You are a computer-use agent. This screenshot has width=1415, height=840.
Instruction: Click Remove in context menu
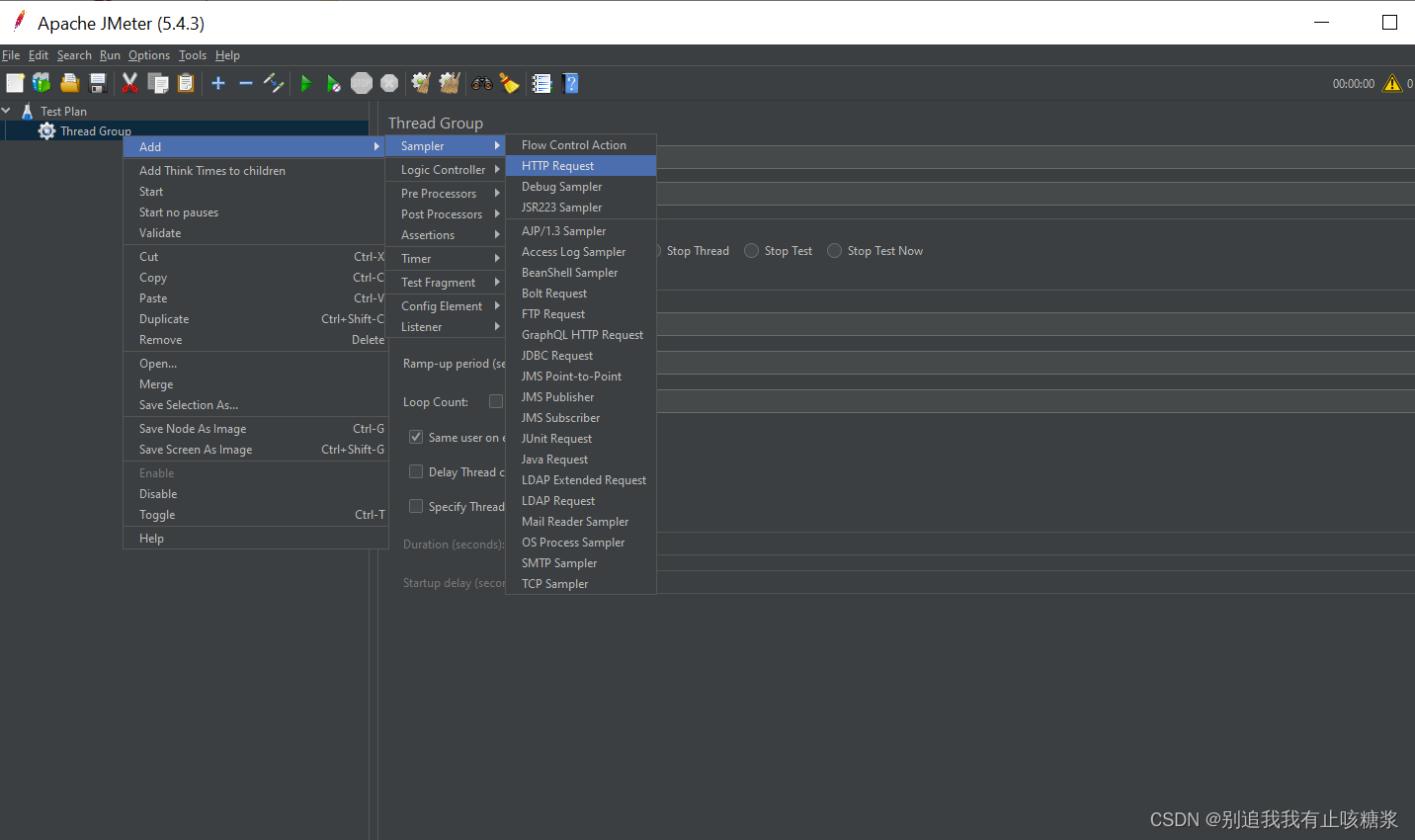(x=255, y=339)
